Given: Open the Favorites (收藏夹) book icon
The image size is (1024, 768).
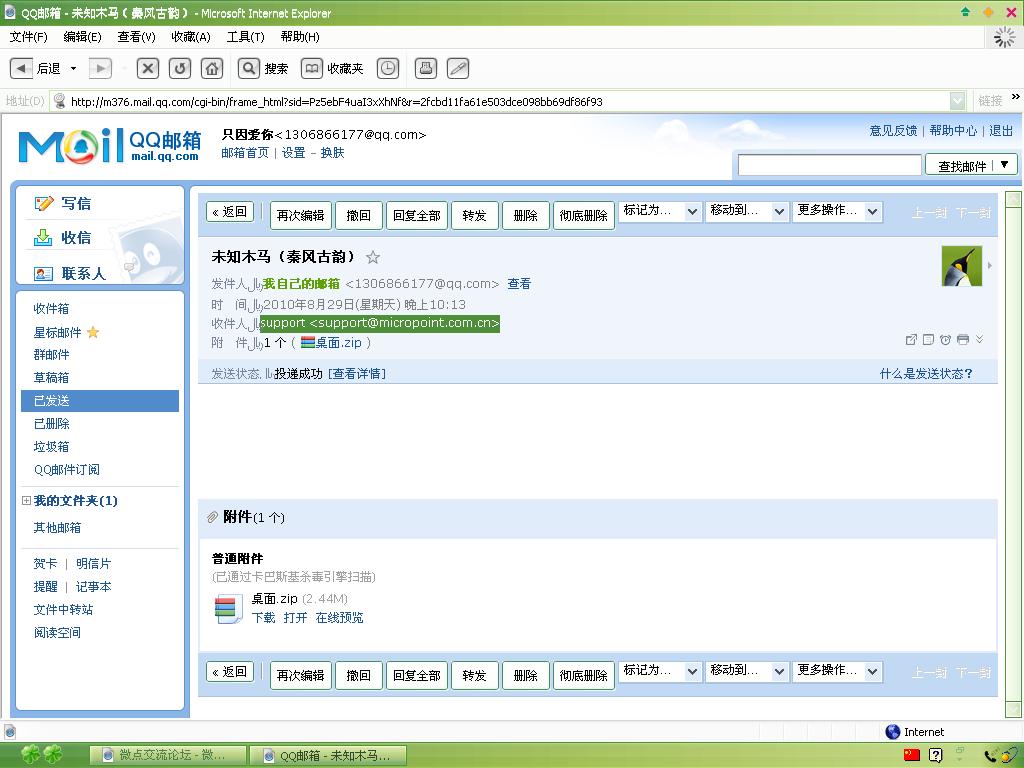Looking at the screenshot, I should tap(312, 68).
